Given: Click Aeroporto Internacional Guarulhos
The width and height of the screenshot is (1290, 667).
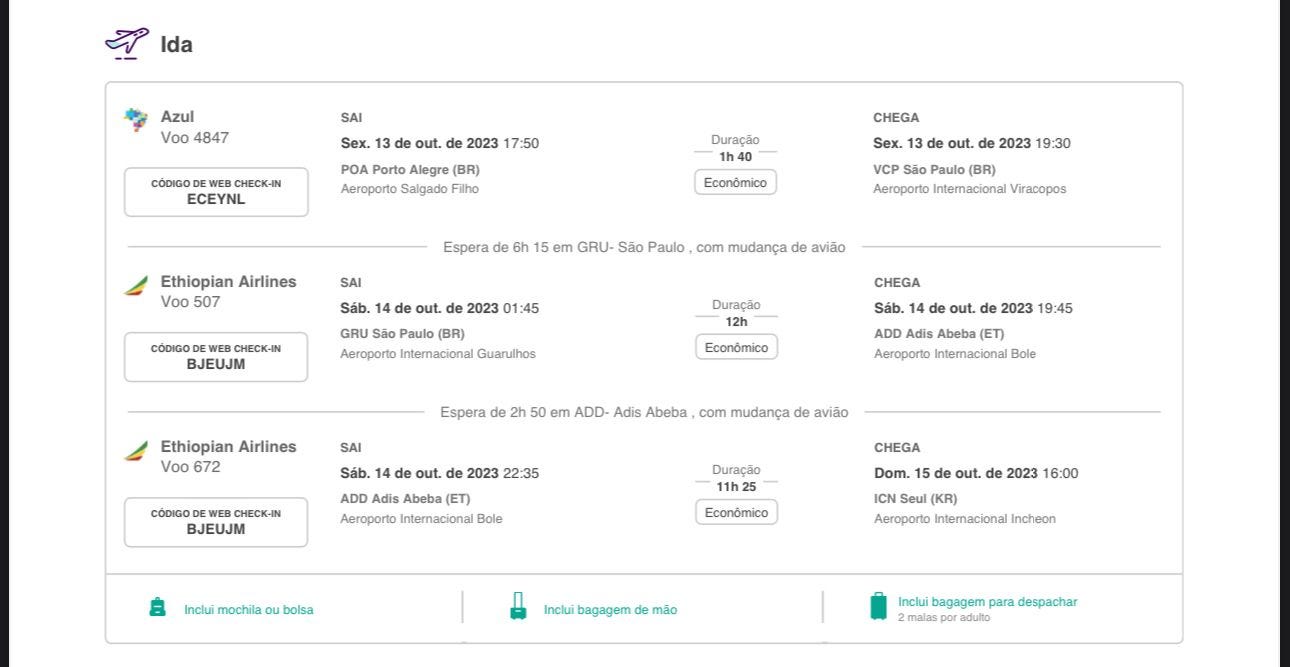Looking at the screenshot, I should pos(438,354).
